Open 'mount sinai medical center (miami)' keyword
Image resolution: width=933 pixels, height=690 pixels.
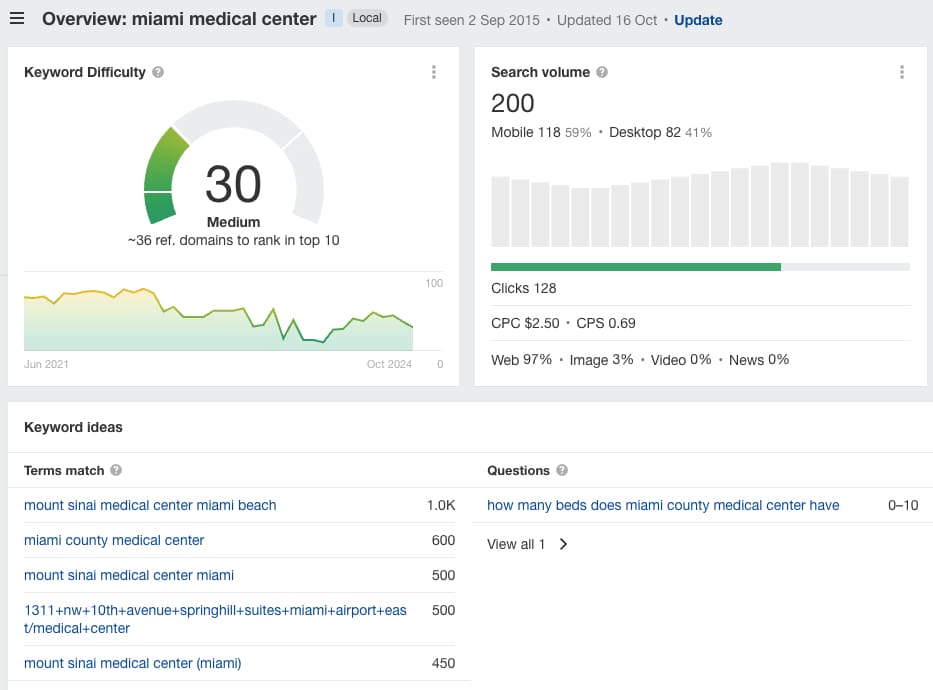[132, 663]
